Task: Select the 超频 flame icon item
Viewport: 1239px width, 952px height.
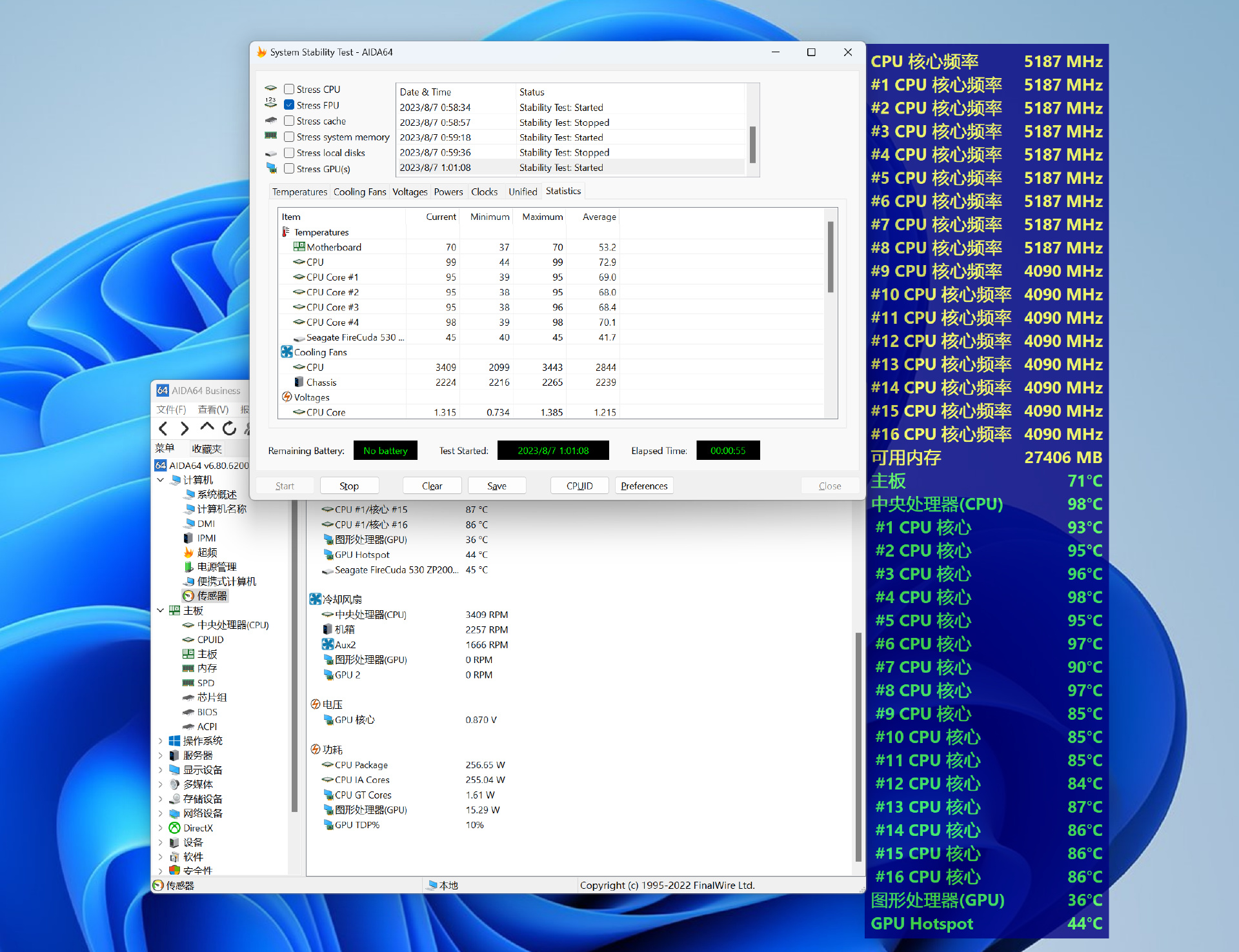Action: 188,553
